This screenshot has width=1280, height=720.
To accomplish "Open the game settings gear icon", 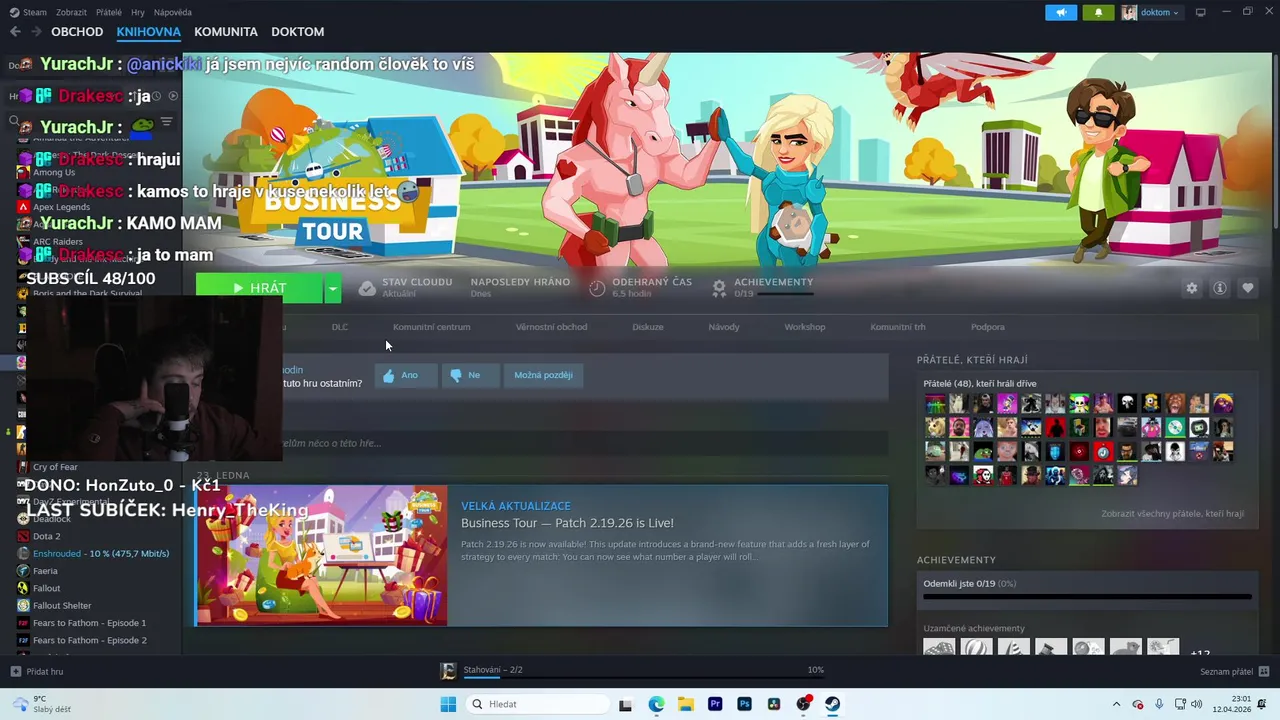I will point(1191,288).
